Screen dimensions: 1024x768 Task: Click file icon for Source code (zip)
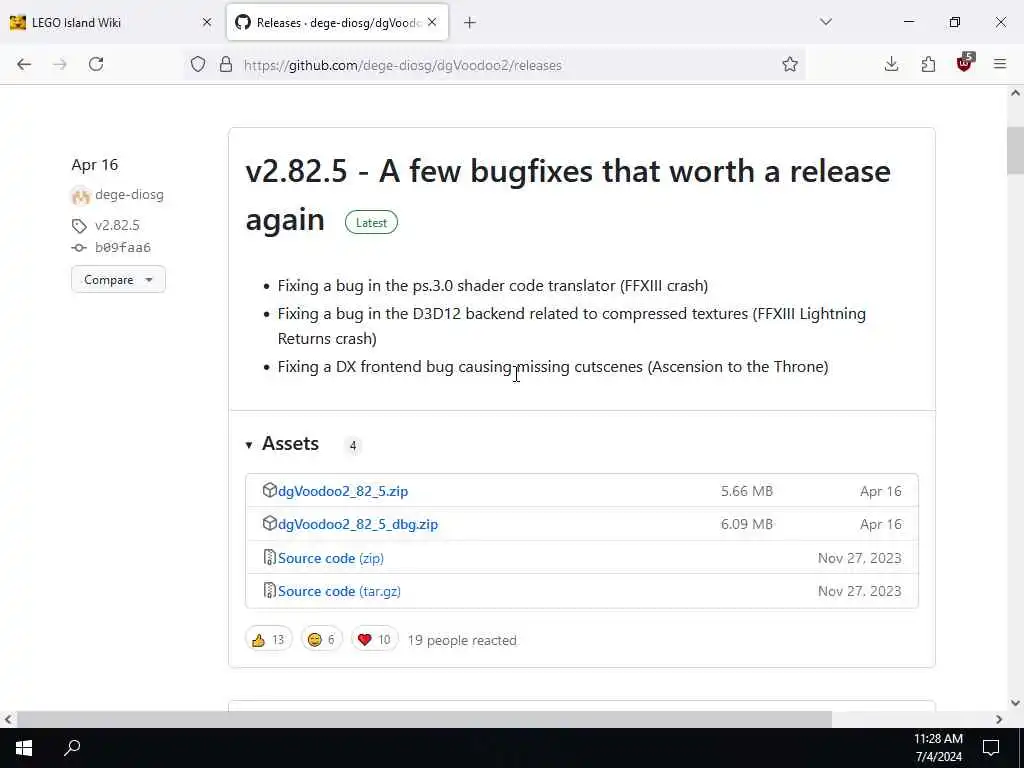coord(269,557)
